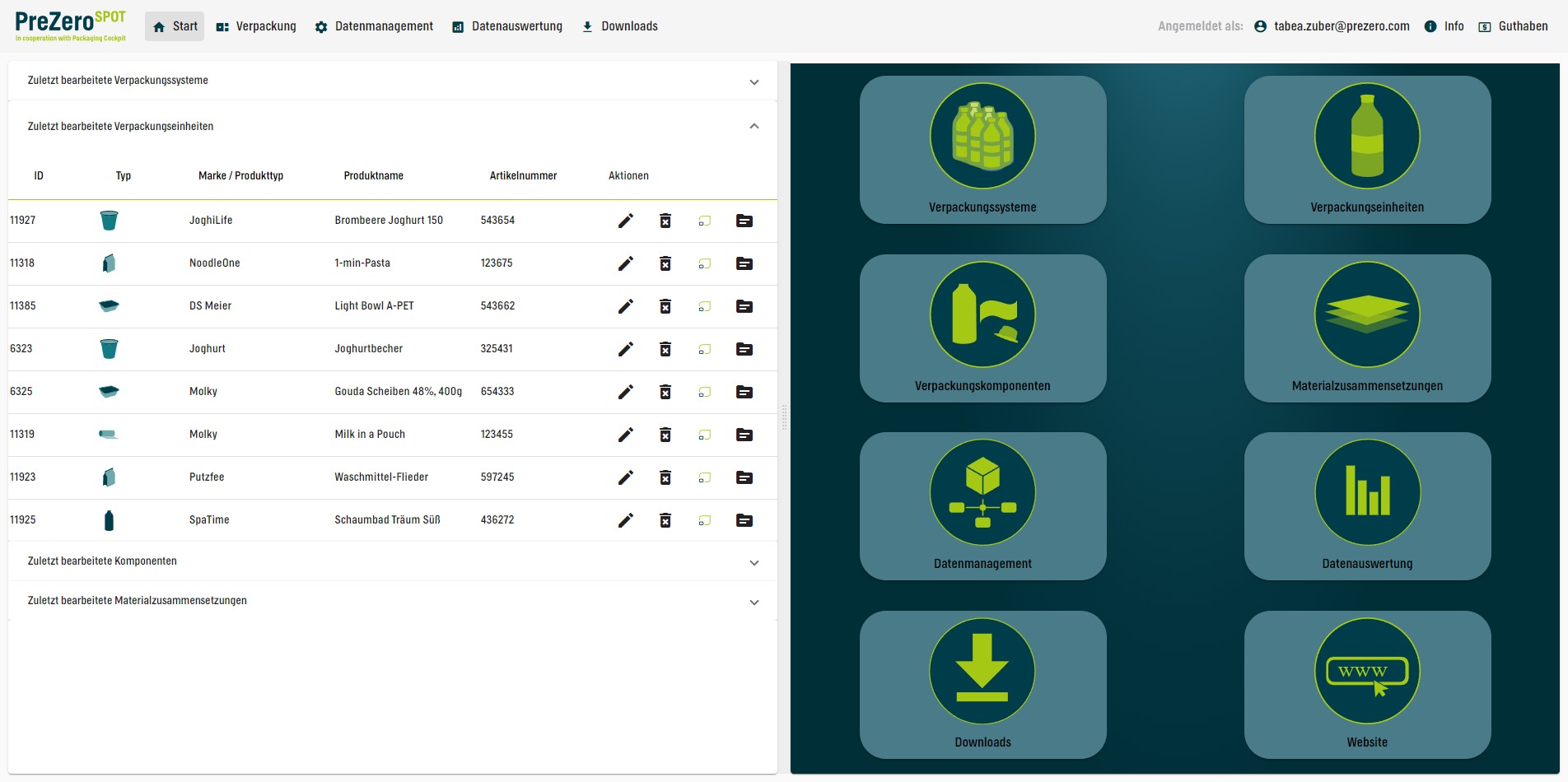Edit the Joghurtbecher packaging unit
Image resolution: width=1568 pixels, height=782 pixels.
[626, 349]
